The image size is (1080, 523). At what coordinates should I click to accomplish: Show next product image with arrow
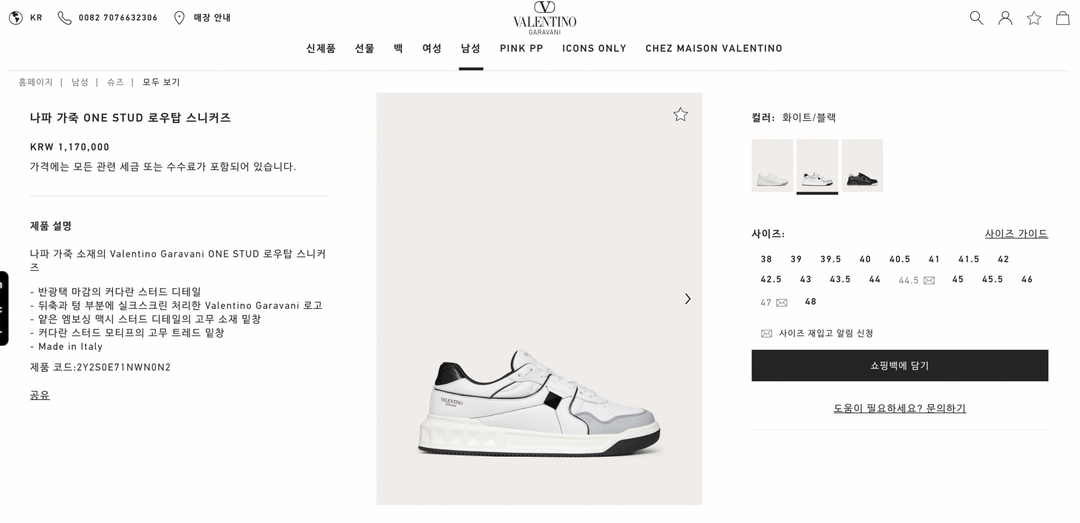point(687,298)
